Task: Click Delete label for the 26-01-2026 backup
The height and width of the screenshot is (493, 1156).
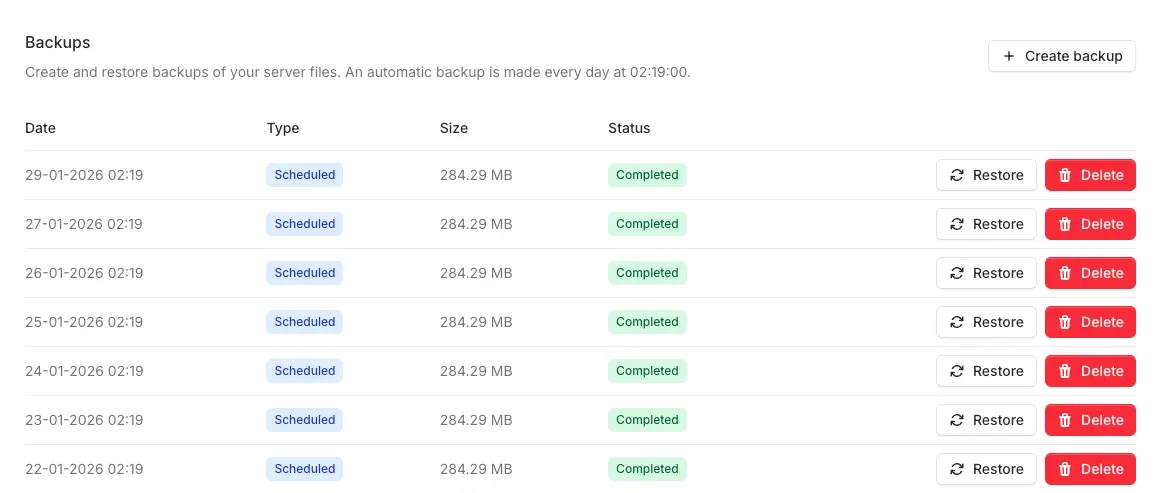Action: [1102, 273]
